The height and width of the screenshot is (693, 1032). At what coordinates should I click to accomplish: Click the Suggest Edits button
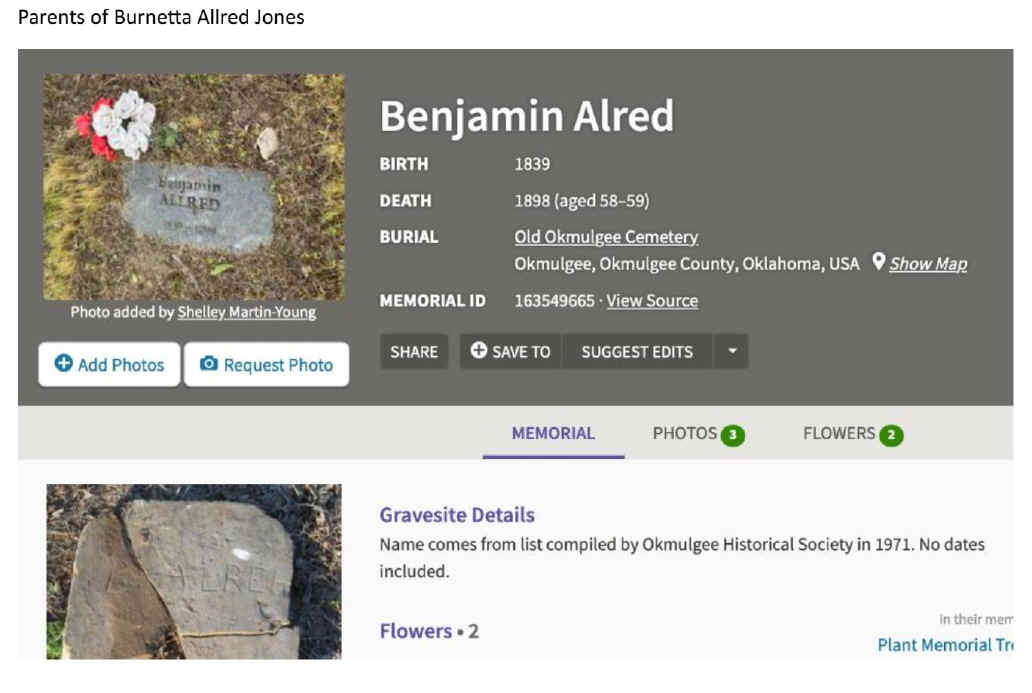click(637, 351)
